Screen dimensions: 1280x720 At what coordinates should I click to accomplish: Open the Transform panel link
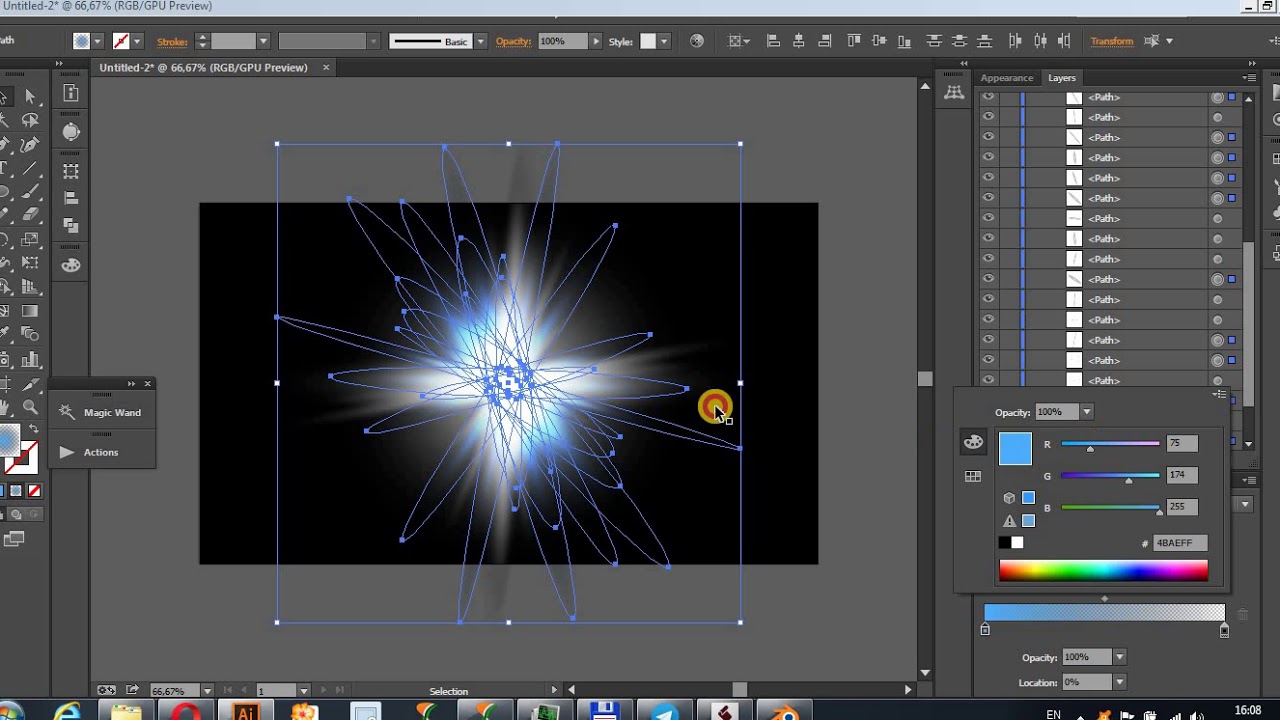point(1111,41)
